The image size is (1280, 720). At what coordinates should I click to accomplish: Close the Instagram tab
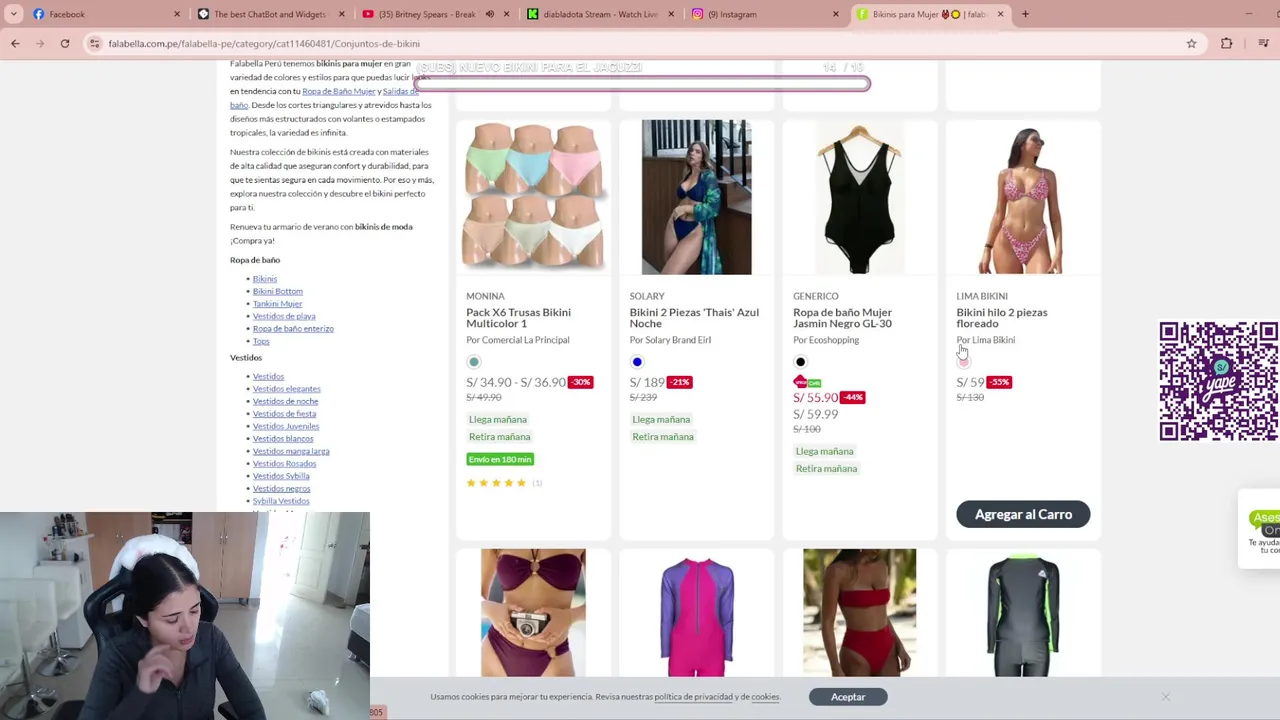pos(836,14)
